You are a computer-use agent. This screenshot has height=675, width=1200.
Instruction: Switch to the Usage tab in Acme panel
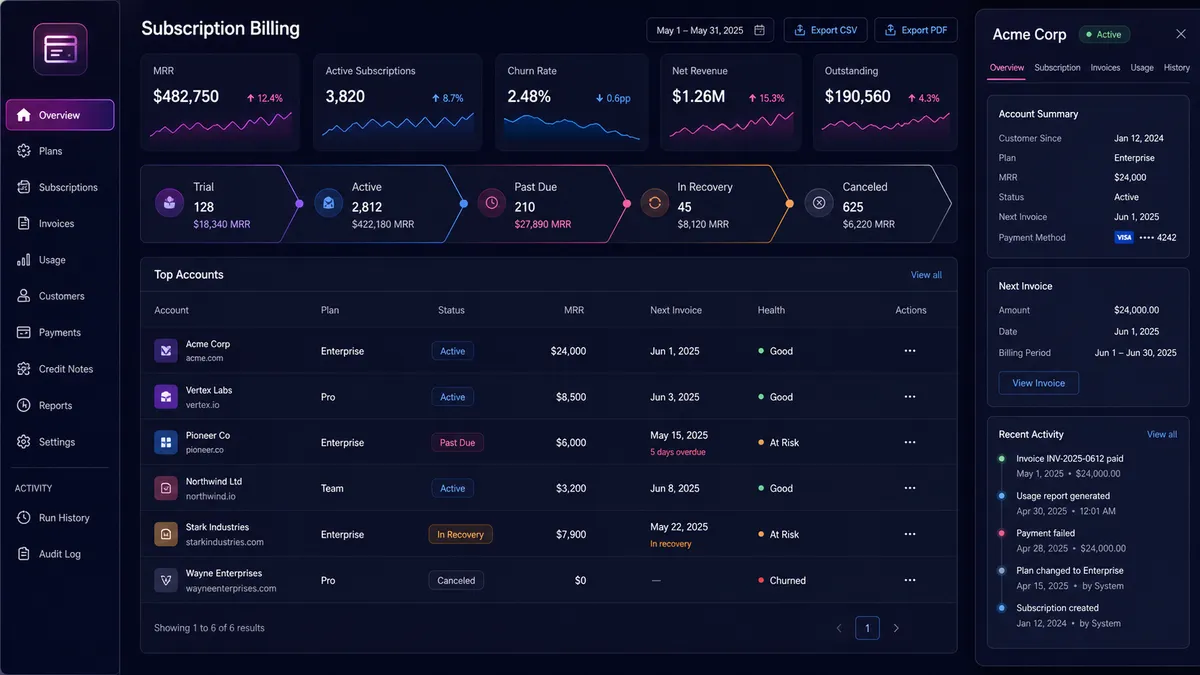tap(1142, 68)
